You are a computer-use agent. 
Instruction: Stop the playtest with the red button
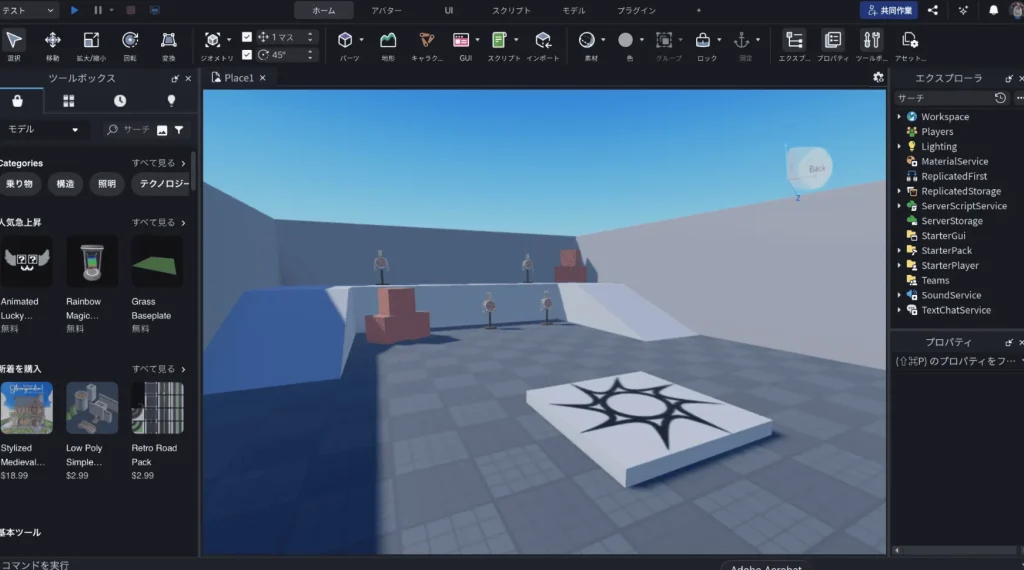coord(131,10)
